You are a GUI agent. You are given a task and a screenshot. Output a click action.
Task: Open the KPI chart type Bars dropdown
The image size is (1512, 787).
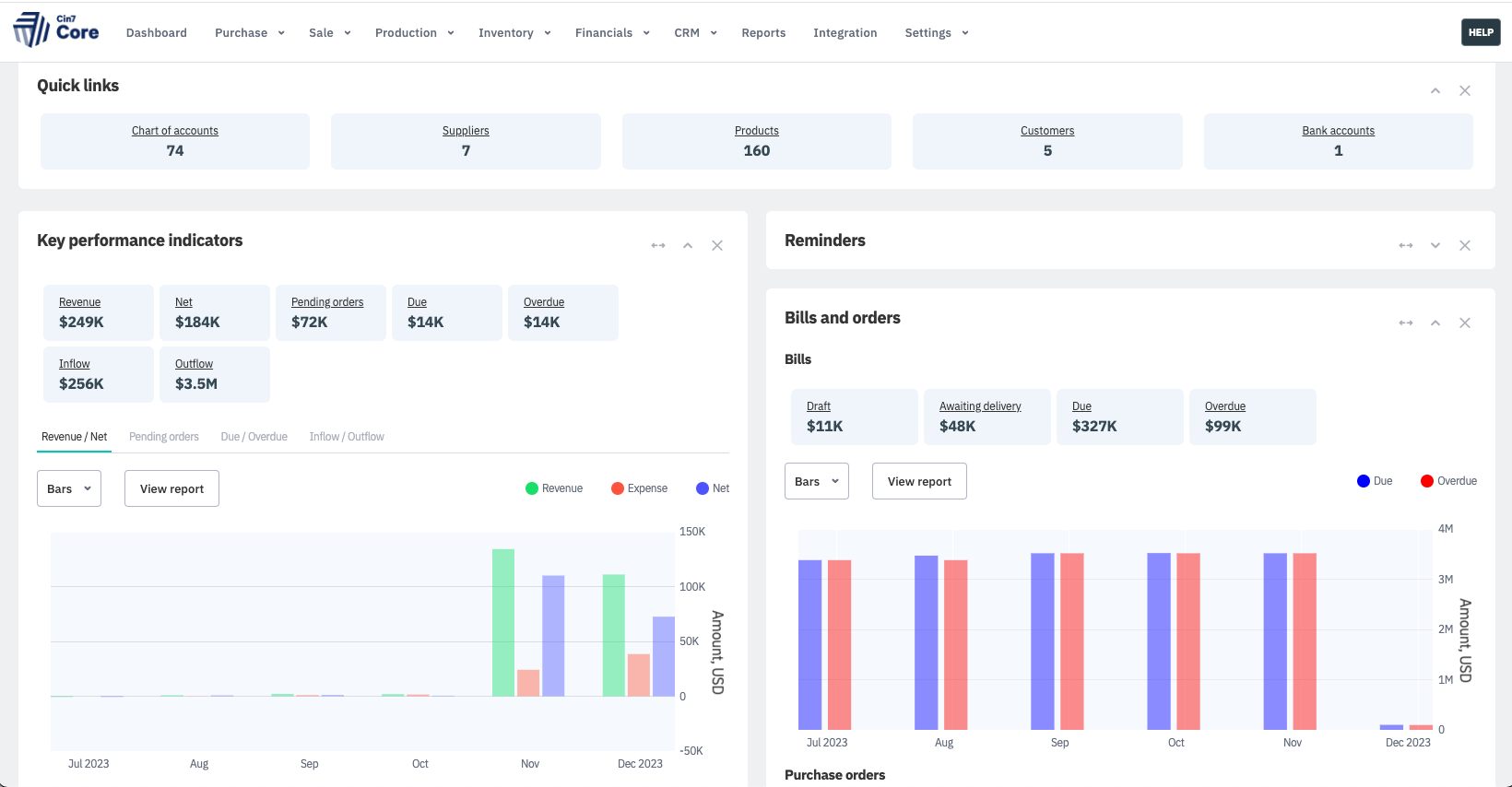(69, 488)
